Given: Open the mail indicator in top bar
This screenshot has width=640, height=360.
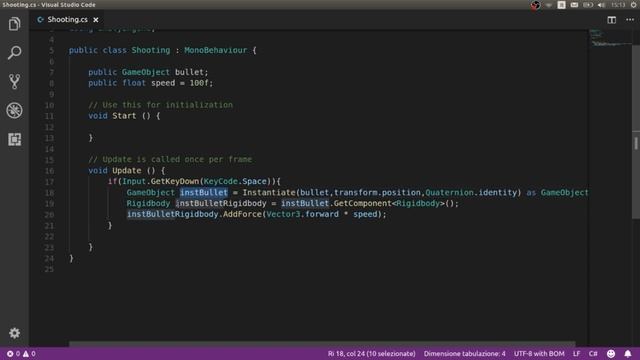Looking at the screenshot, I should 574,5.
